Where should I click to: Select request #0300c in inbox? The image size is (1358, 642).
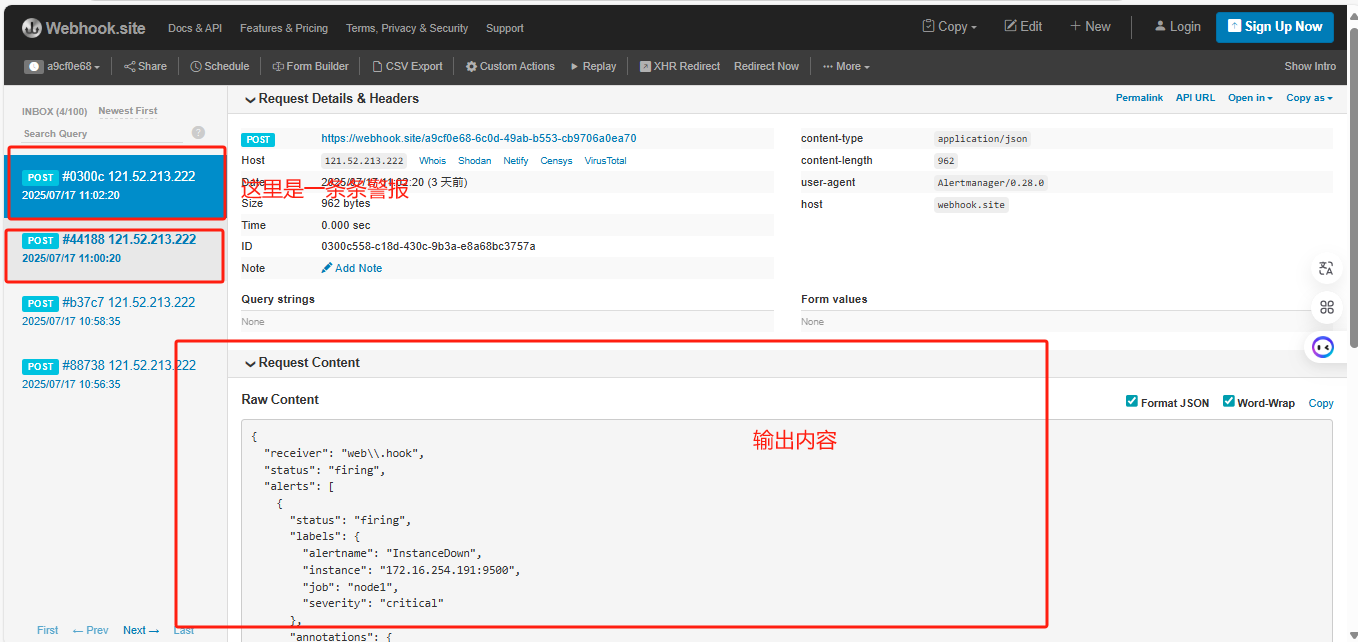click(x=116, y=185)
